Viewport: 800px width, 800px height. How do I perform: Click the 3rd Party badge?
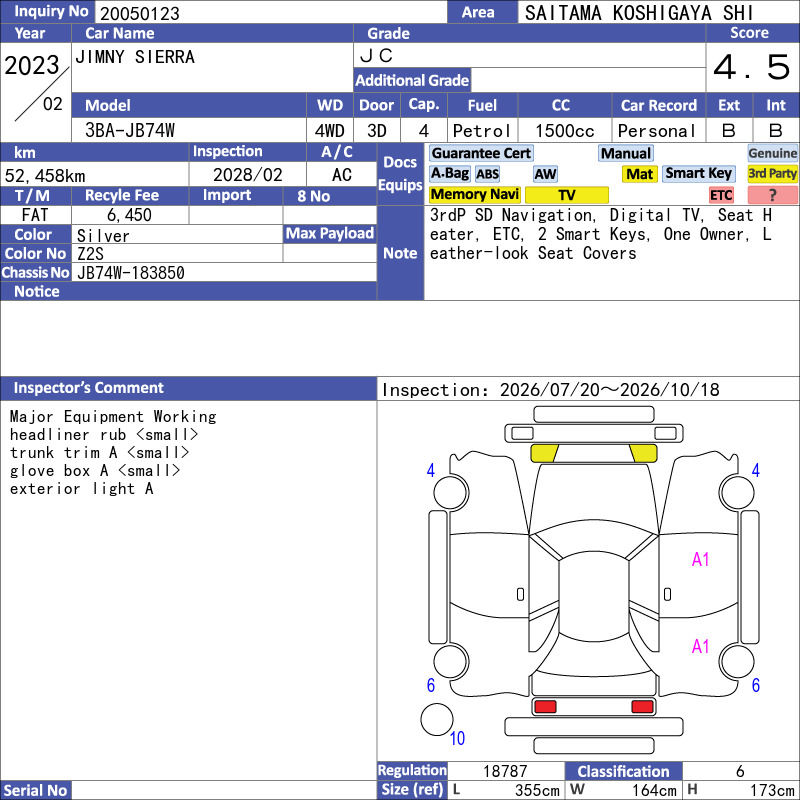pyautogui.click(x=772, y=173)
